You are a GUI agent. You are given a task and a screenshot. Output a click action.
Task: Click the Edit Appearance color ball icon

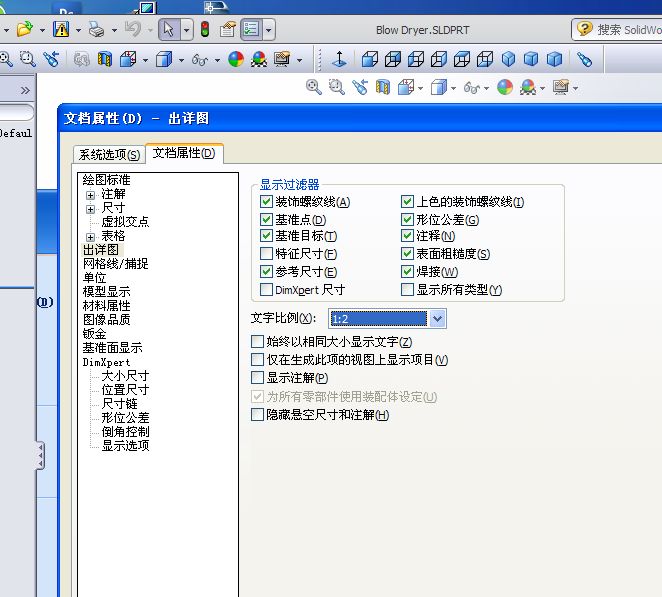coord(236,60)
